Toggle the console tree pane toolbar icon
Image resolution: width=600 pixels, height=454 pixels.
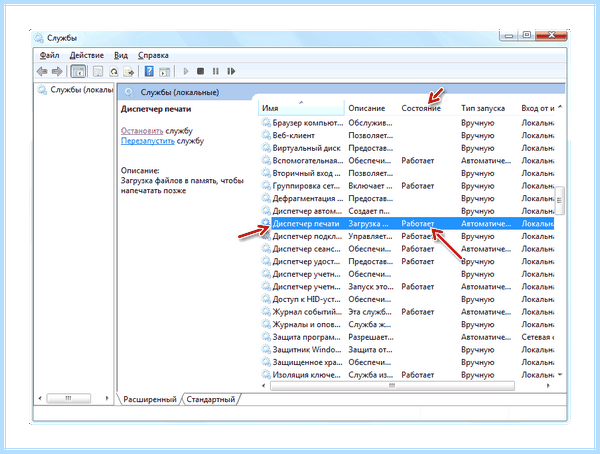pyautogui.click(x=78, y=71)
